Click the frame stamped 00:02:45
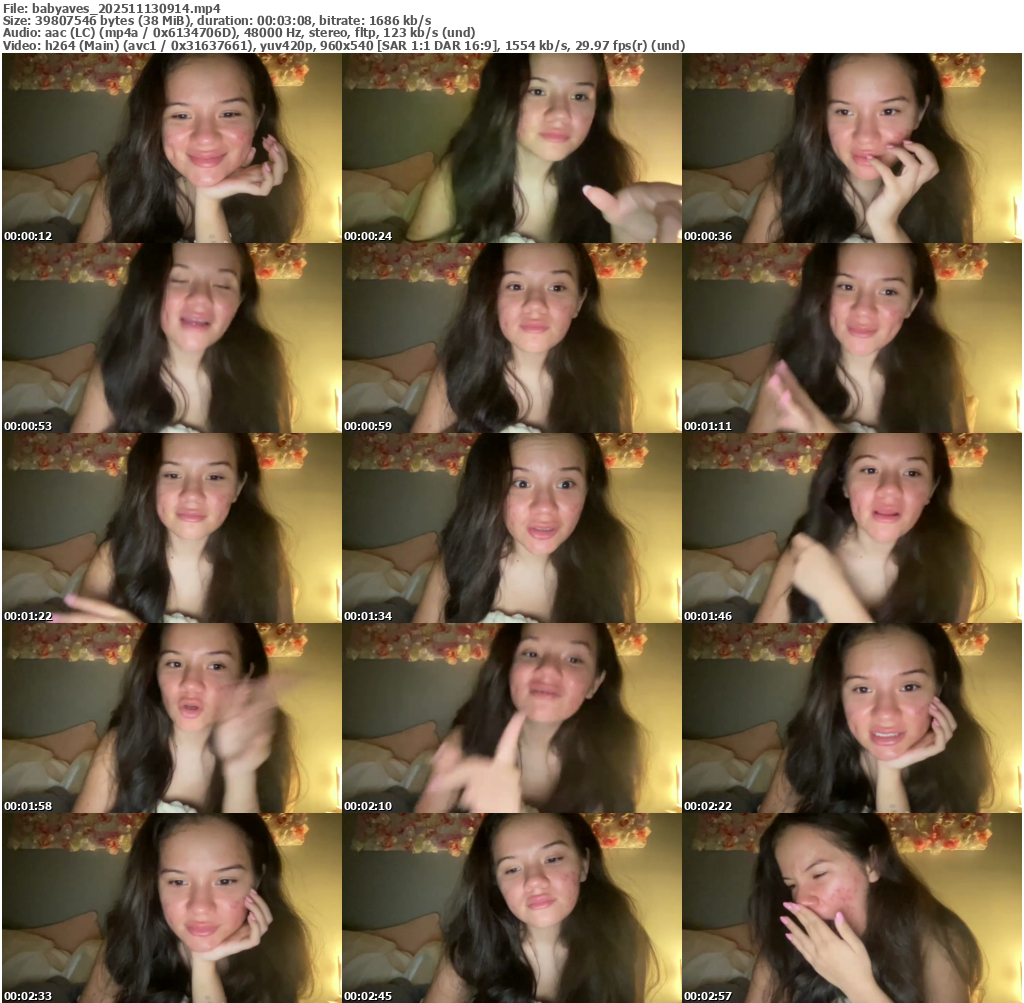Image resolution: width=1024 pixels, height=1003 pixels. (x=511, y=908)
